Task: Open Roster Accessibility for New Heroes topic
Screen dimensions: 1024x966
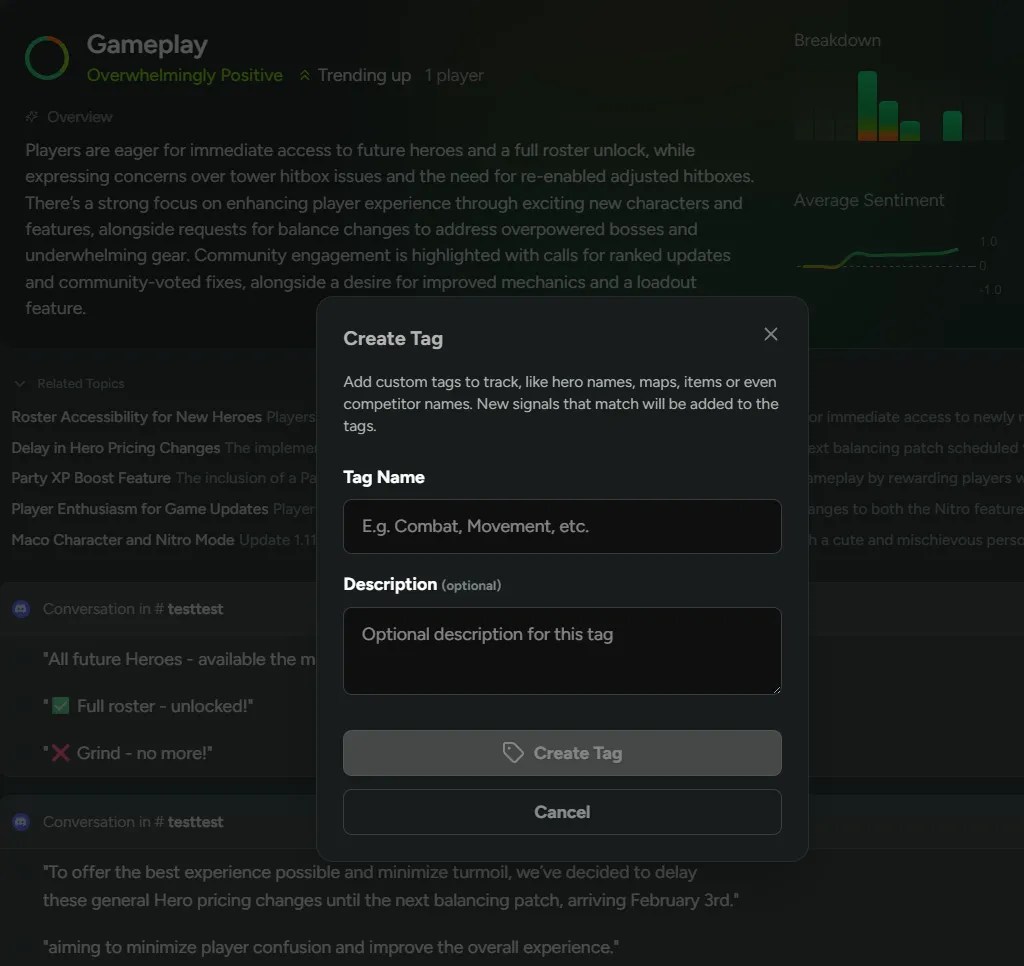Action: 136,417
